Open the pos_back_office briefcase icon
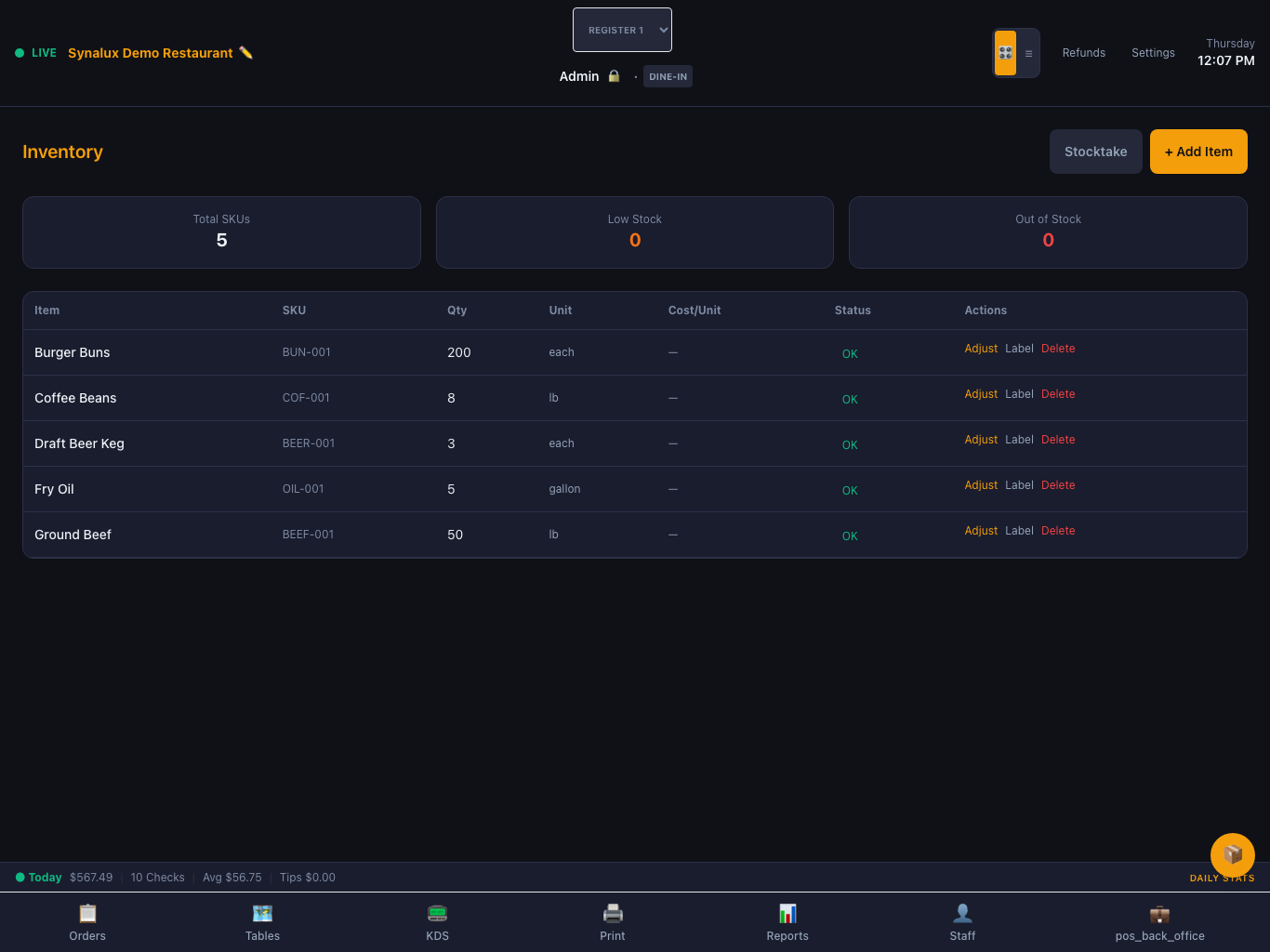Viewport: 1270px width, 952px height. (1159, 913)
